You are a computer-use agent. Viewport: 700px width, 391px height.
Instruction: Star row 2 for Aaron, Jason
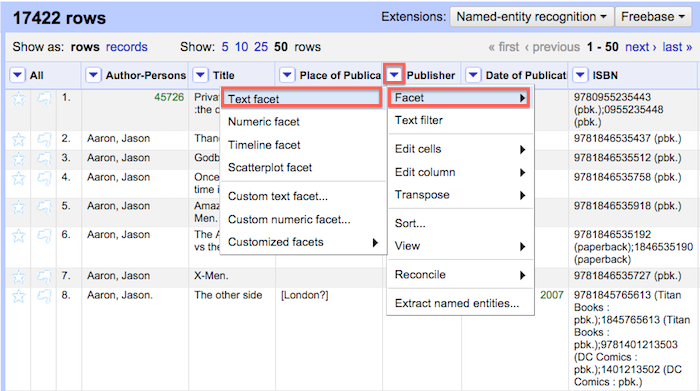pyautogui.click(x=18, y=140)
